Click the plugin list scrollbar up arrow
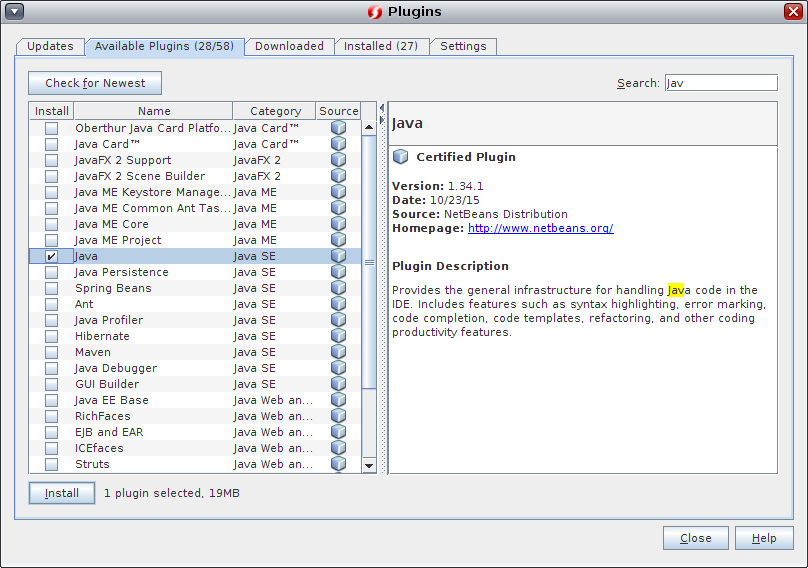Image resolution: width=808 pixels, height=568 pixels. pos(368,127)
